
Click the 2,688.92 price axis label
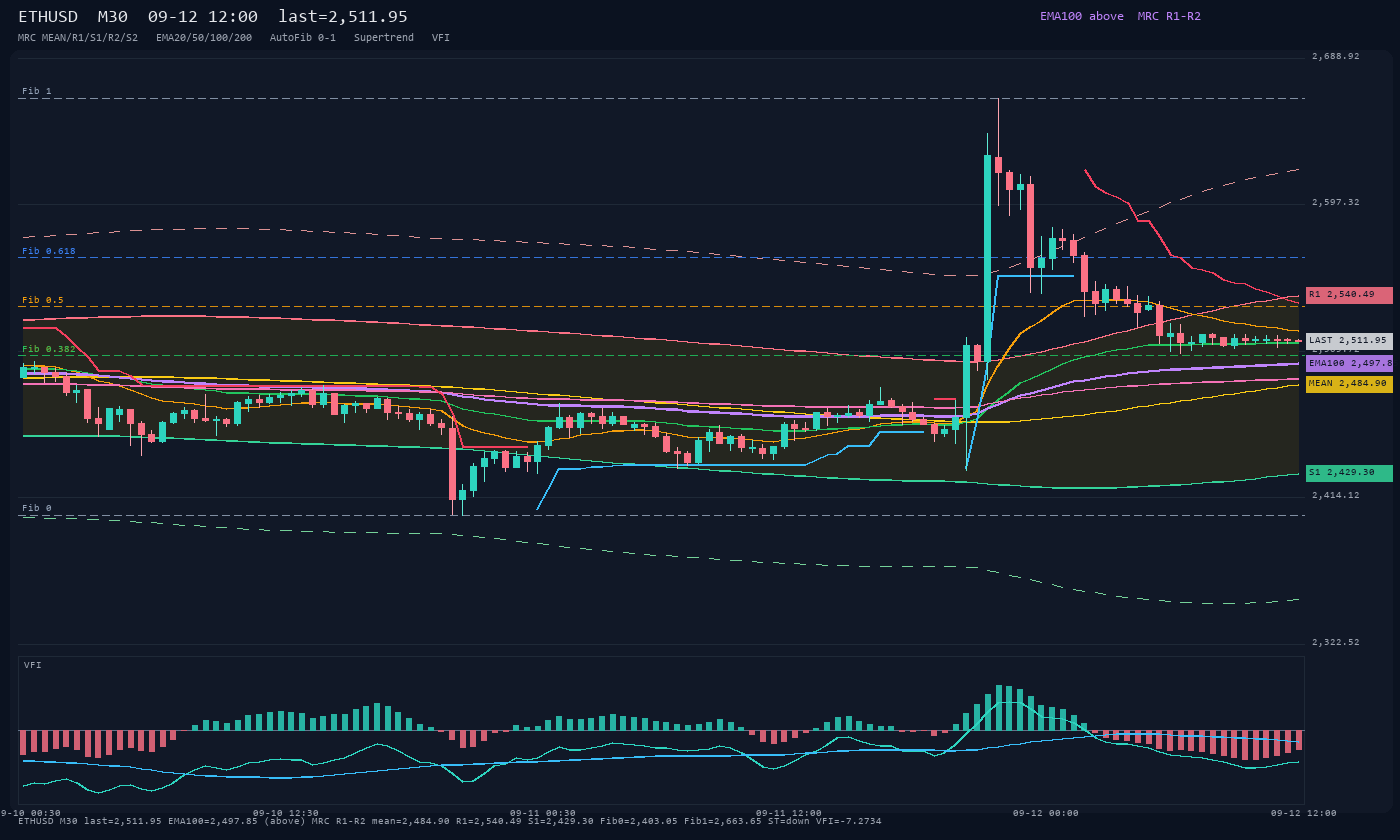pyautogui.click(x=1336, y=56)
